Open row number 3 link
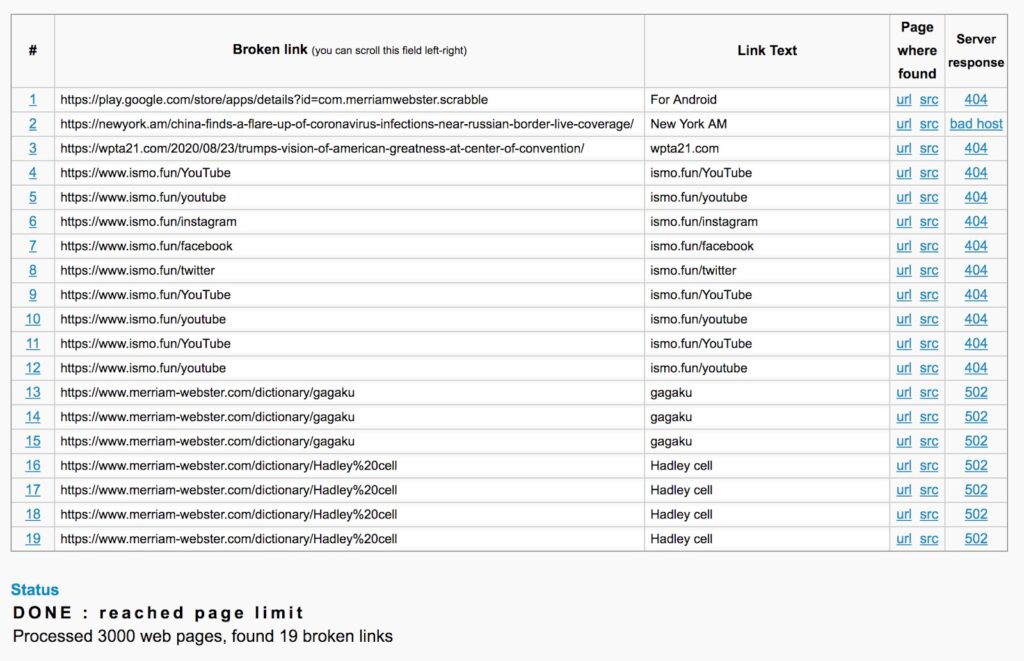The image size is (1024, 661). coord(33,148)
